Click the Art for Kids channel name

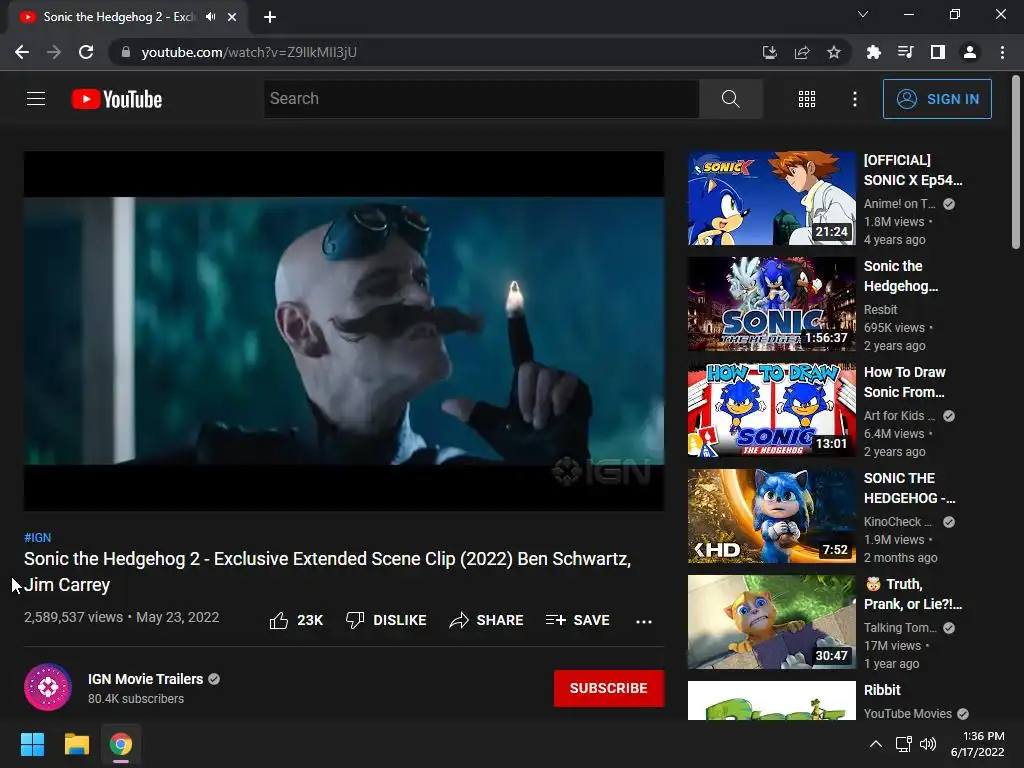[x=899, y=415]
